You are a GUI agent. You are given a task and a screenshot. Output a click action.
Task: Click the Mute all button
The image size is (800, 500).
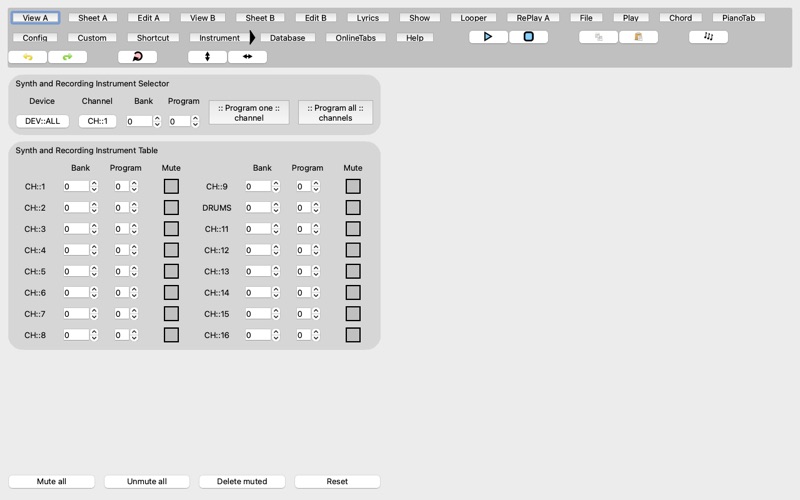[52, 481]
